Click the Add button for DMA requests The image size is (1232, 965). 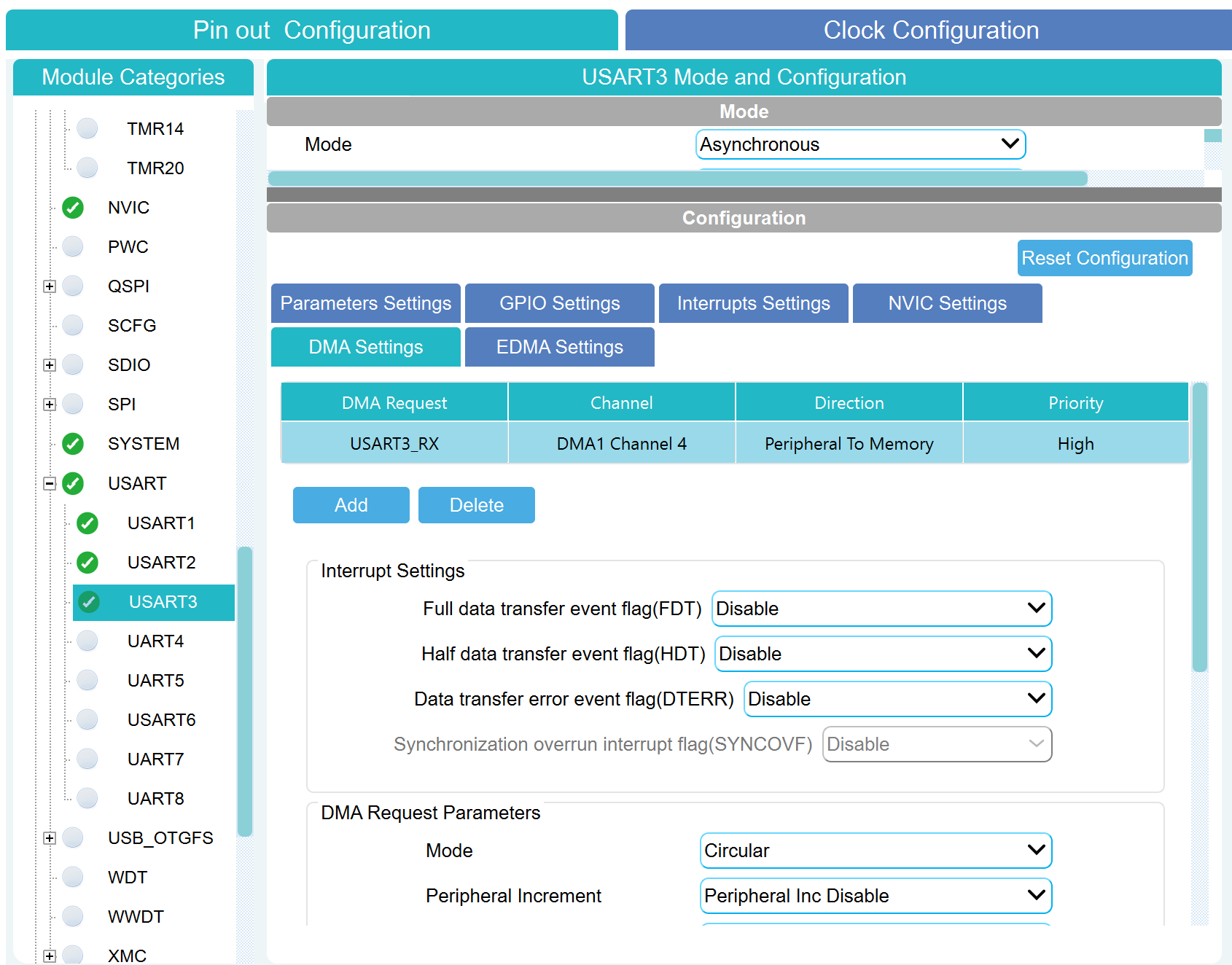tap(351, 505)
